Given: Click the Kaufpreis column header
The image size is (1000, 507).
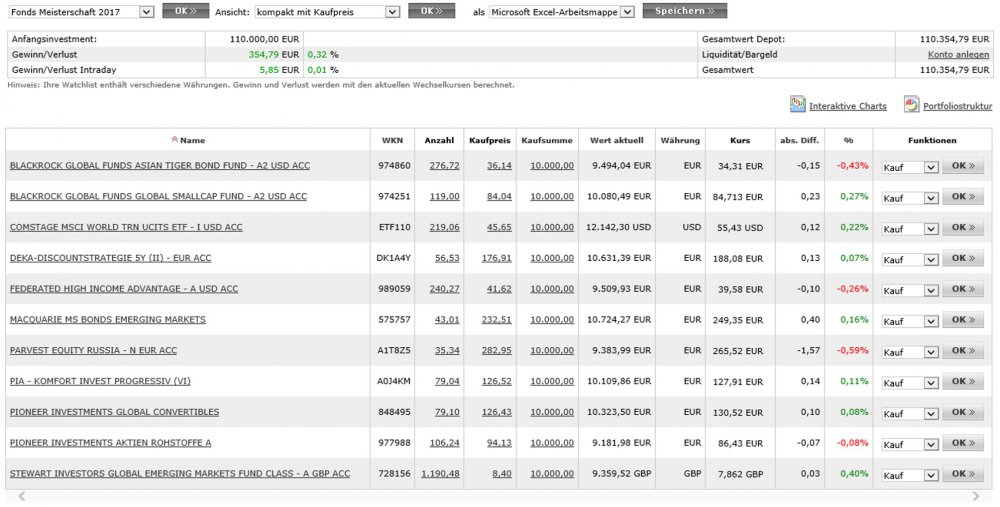Looking at the screenshot, I should tap(490, 140).
